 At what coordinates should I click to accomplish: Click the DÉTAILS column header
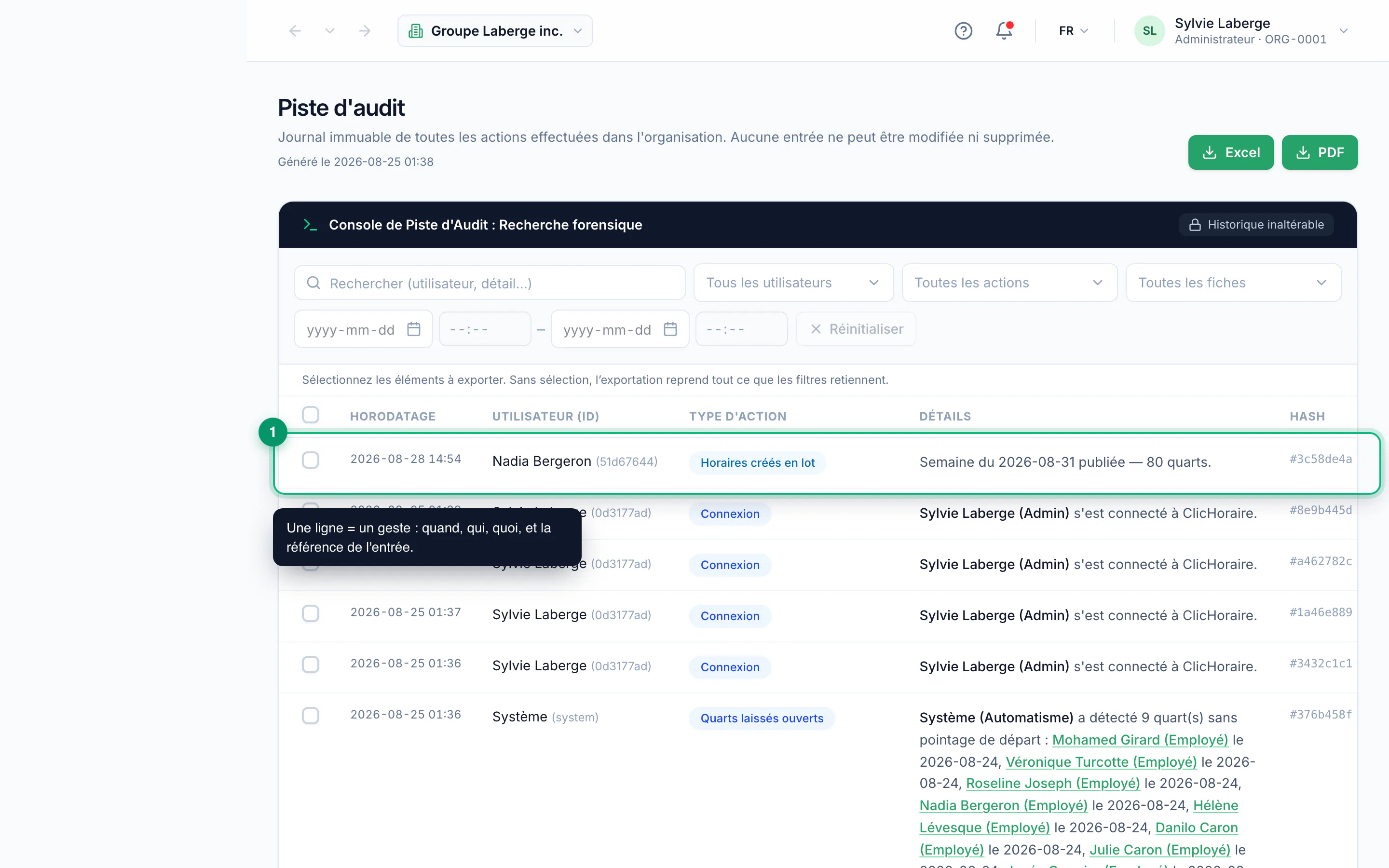945,417
